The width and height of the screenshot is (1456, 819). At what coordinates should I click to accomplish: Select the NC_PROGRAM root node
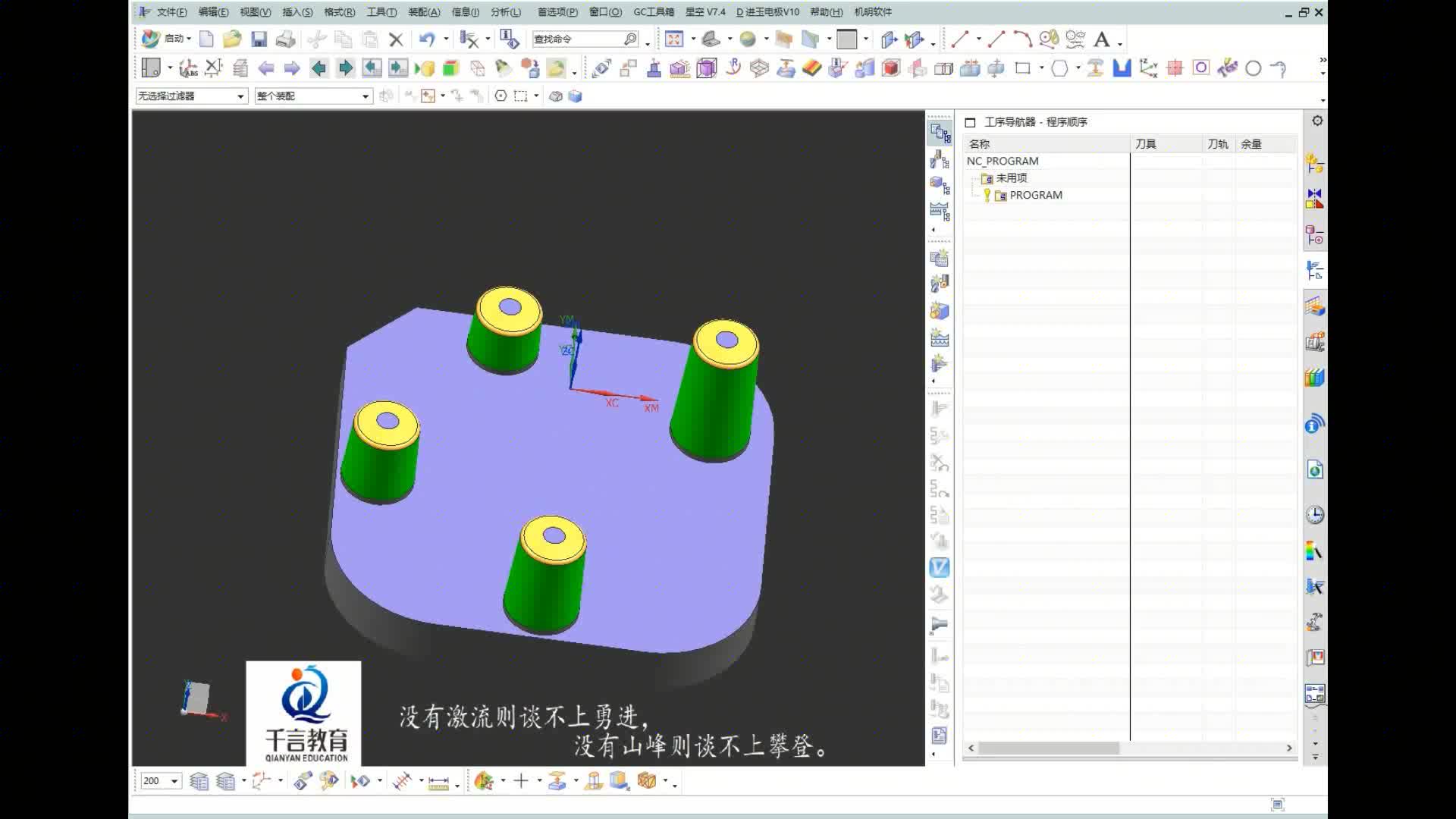tap(1003, 162)
